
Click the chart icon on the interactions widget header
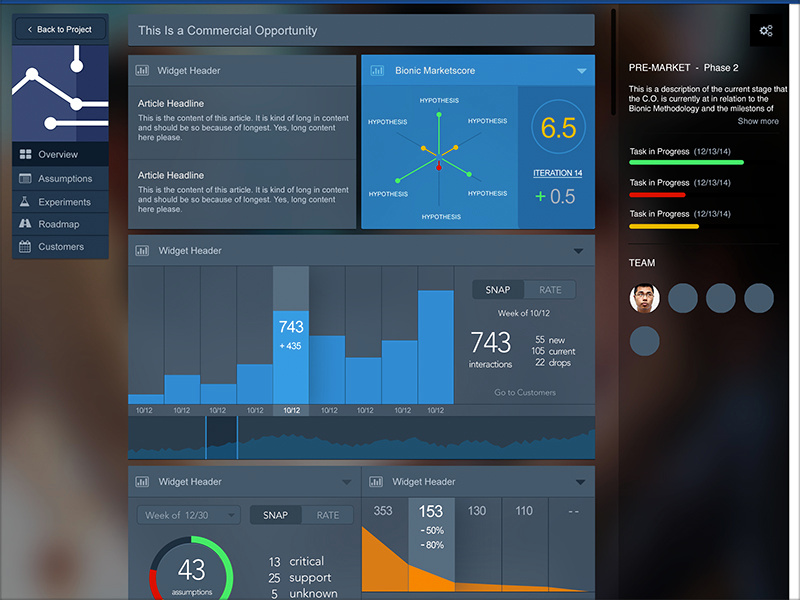[x=140, y=251]
